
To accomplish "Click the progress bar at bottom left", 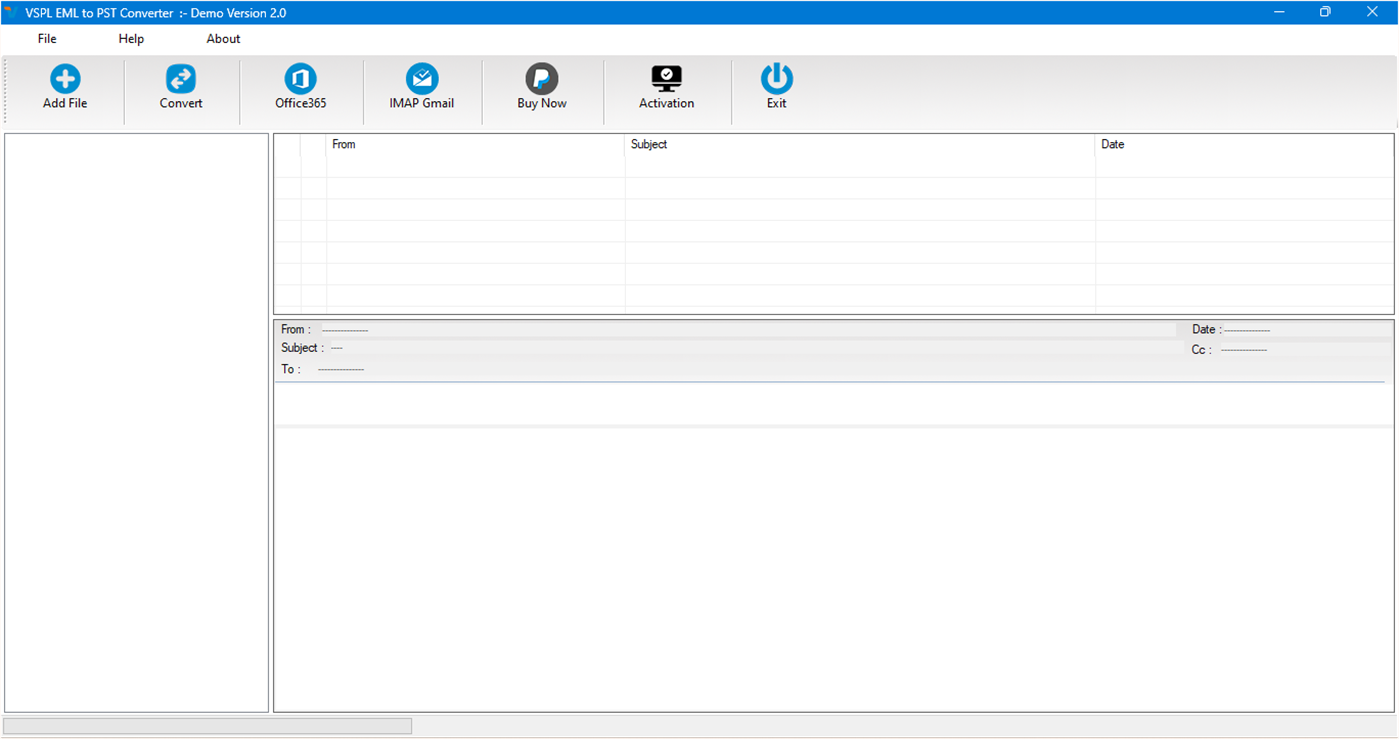I will tap(207, 725).
